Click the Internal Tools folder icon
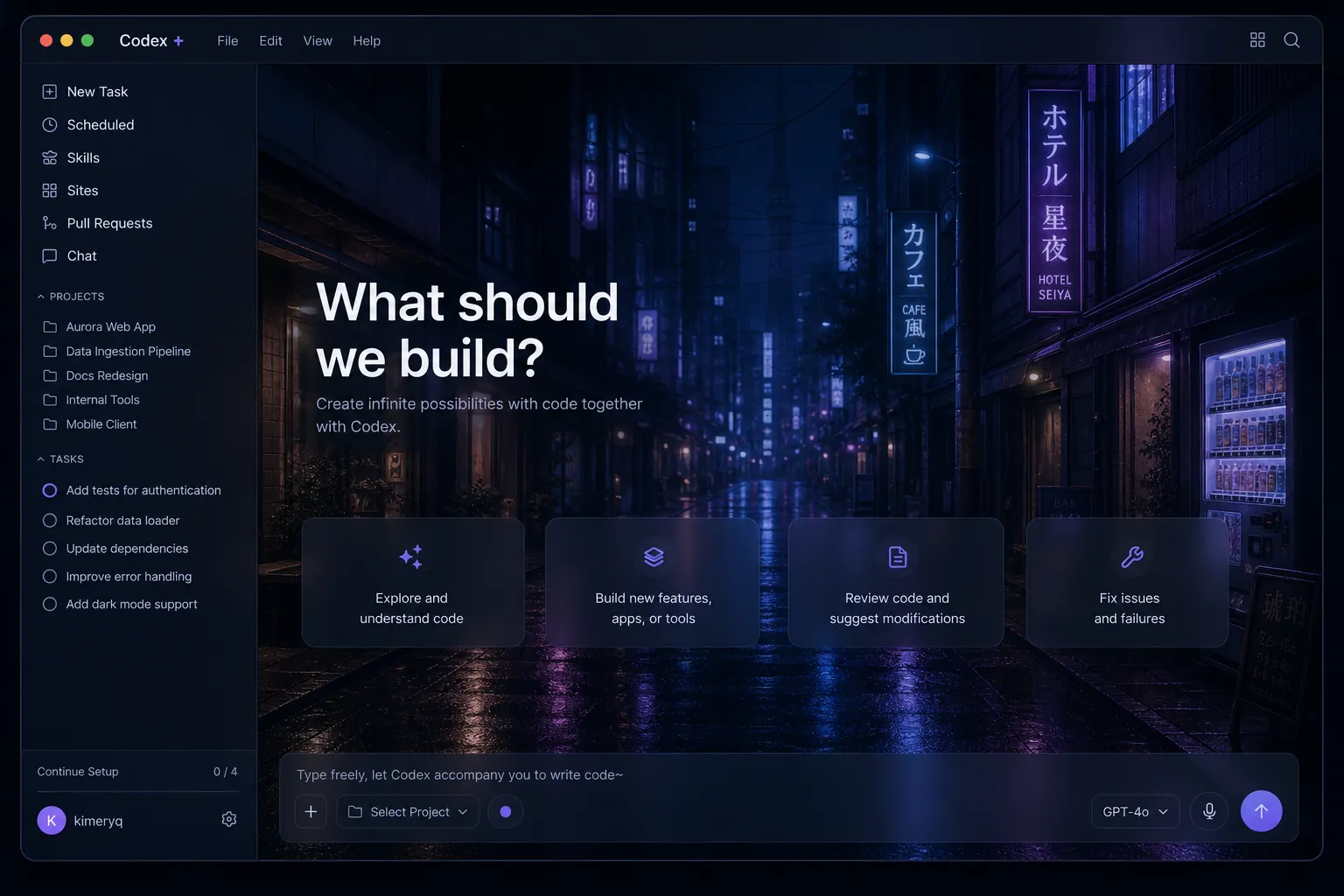Screen dimensions: 1344x896 (x=50, y=400)
